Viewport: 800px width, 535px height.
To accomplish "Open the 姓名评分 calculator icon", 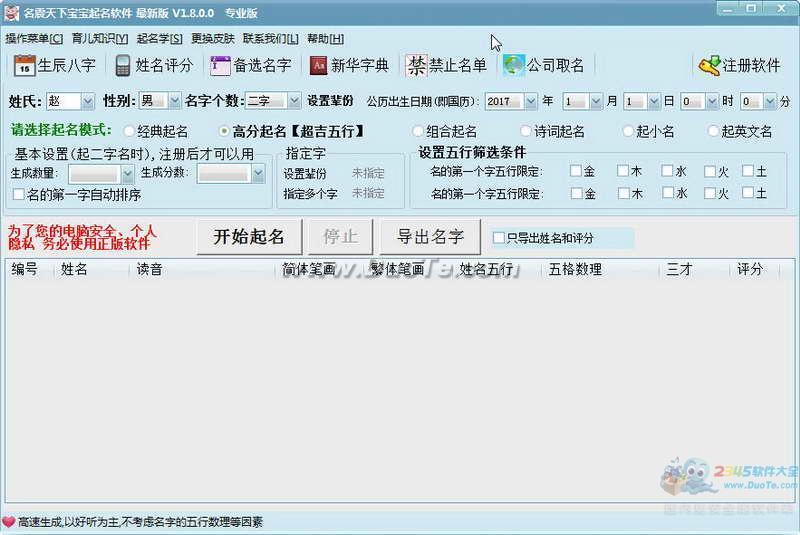I will click(123, 66).
